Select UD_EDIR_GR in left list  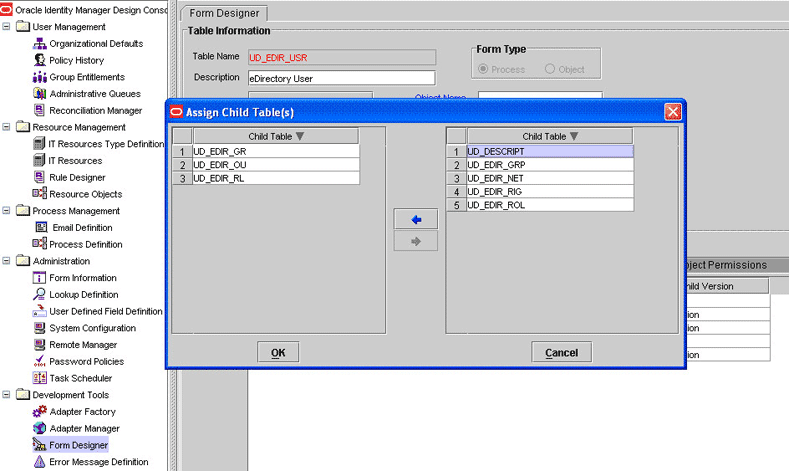coord(276,151)
